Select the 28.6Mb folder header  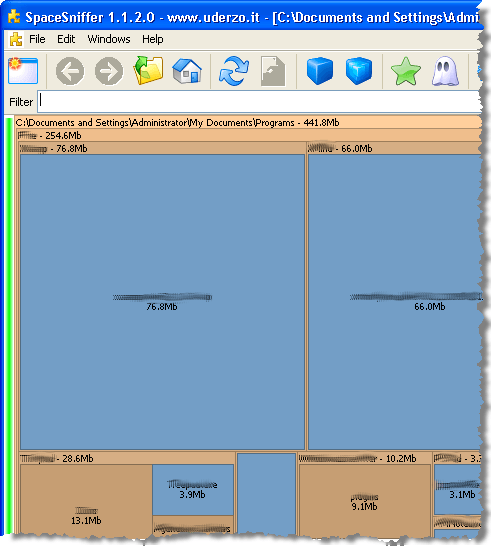[127, 458]
